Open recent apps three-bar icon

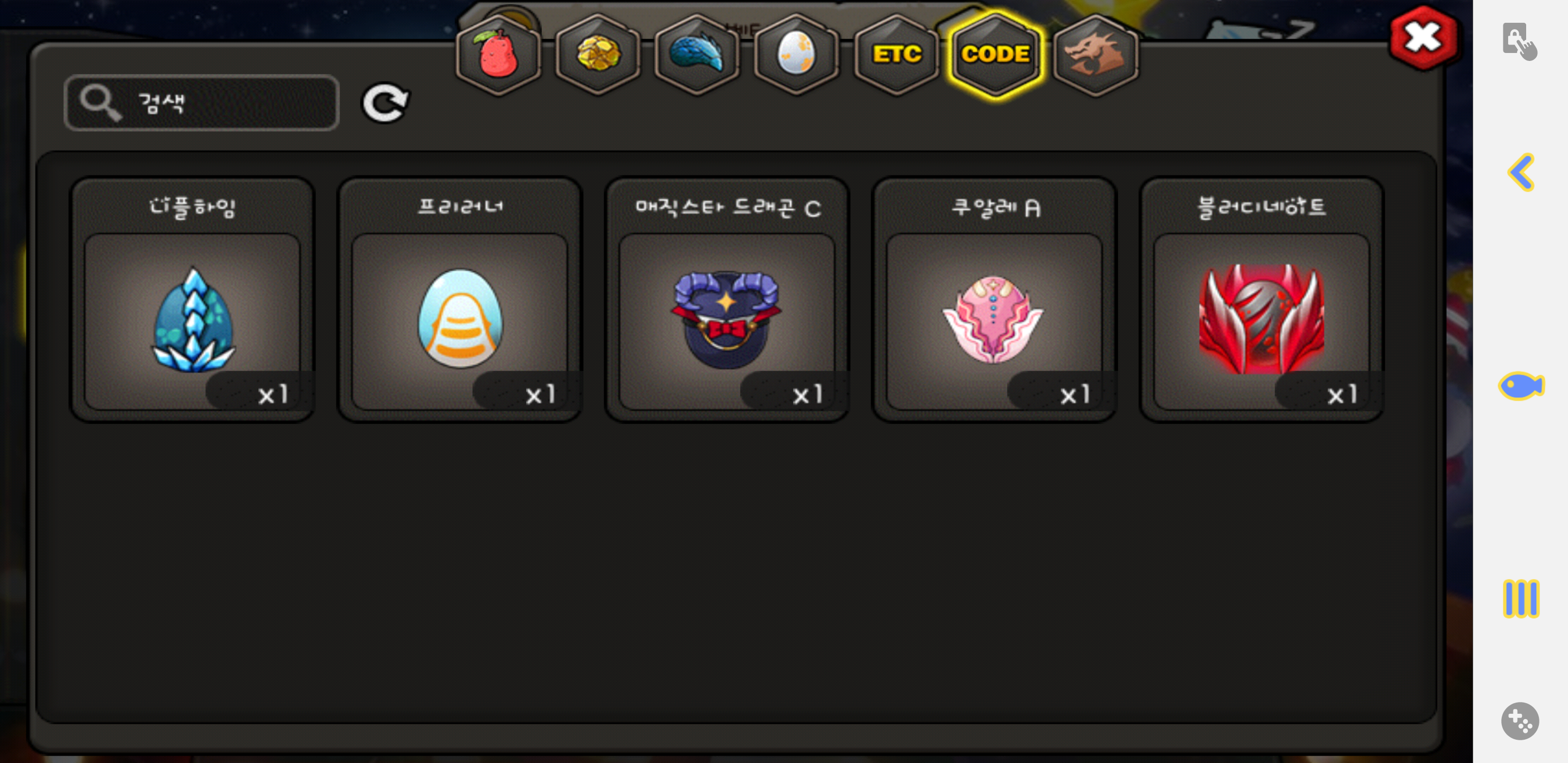[1520, 599]
